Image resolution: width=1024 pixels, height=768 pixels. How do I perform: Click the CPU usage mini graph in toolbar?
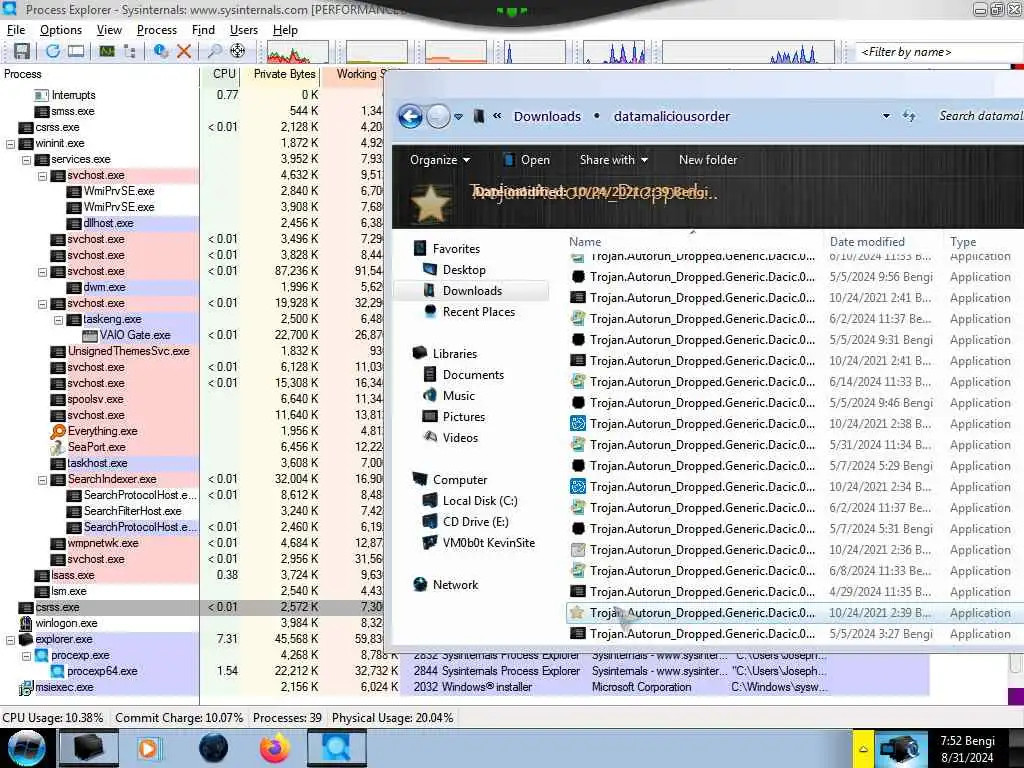point(297,52)
